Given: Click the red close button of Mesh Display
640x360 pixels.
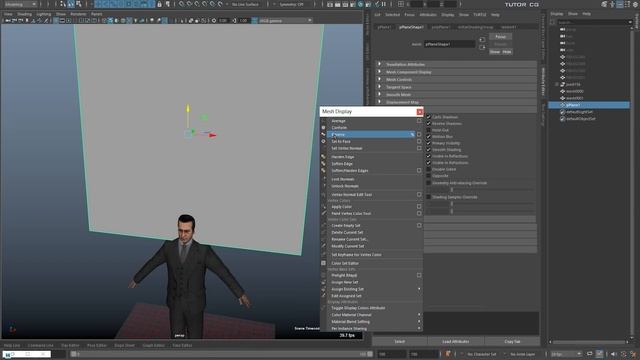Looking at the screenshot, I should coord(419,111).
